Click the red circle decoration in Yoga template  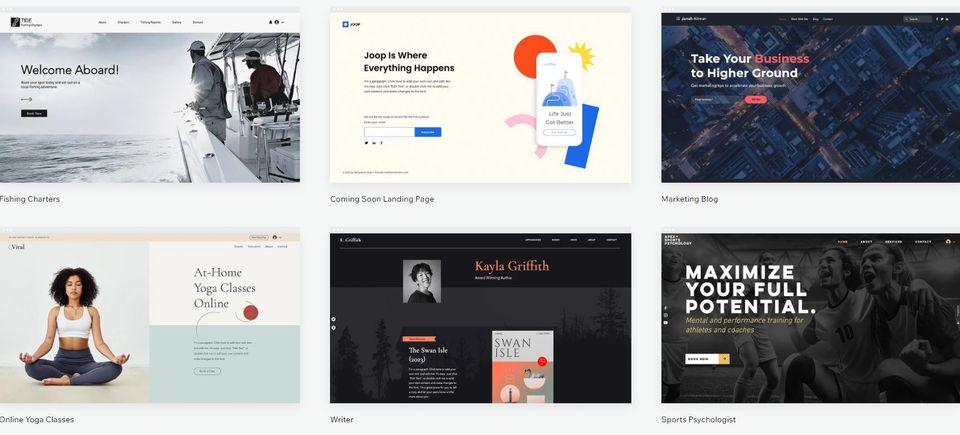point(251,312)
